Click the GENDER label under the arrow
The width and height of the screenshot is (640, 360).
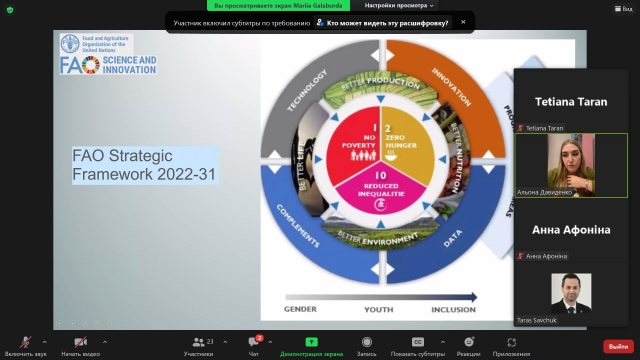300,309
